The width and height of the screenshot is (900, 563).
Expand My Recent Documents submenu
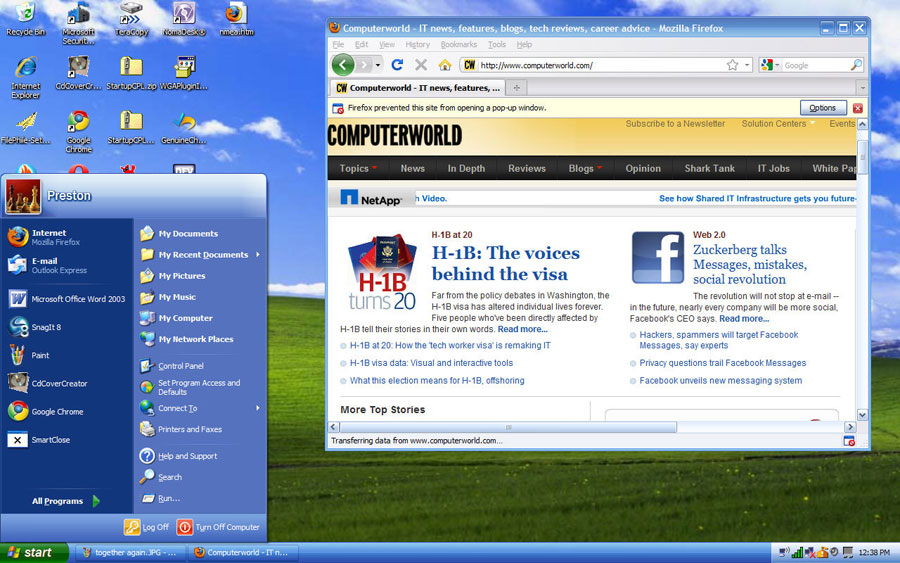tap(203, 255)
